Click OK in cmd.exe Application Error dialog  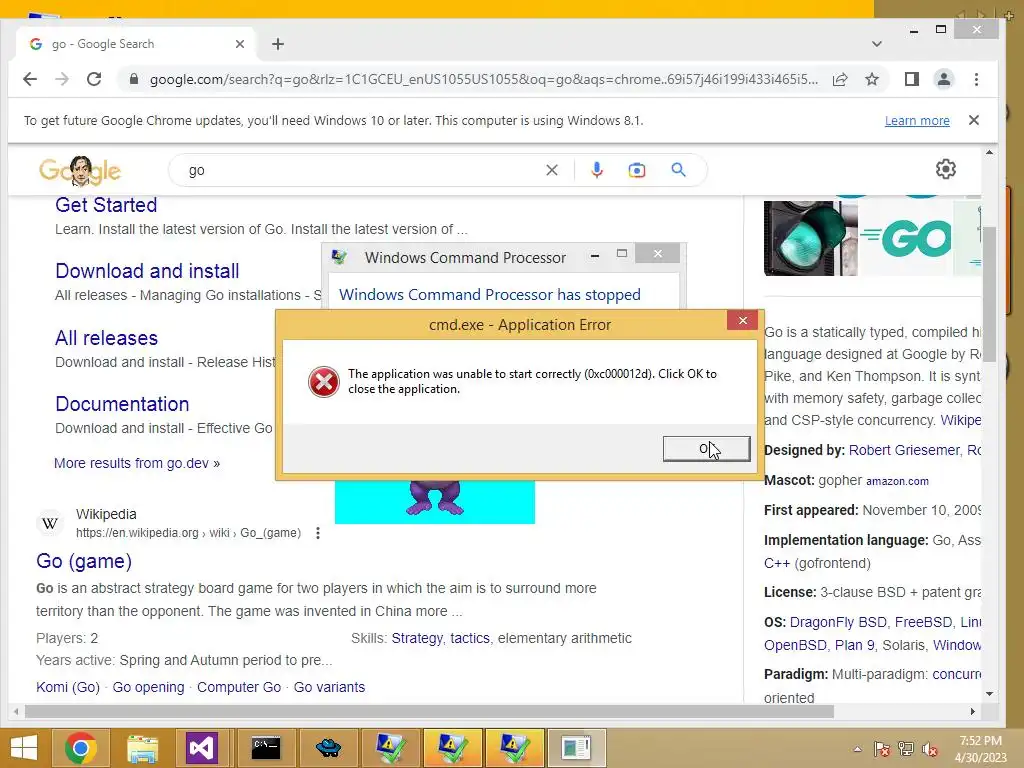pos(707,449)
